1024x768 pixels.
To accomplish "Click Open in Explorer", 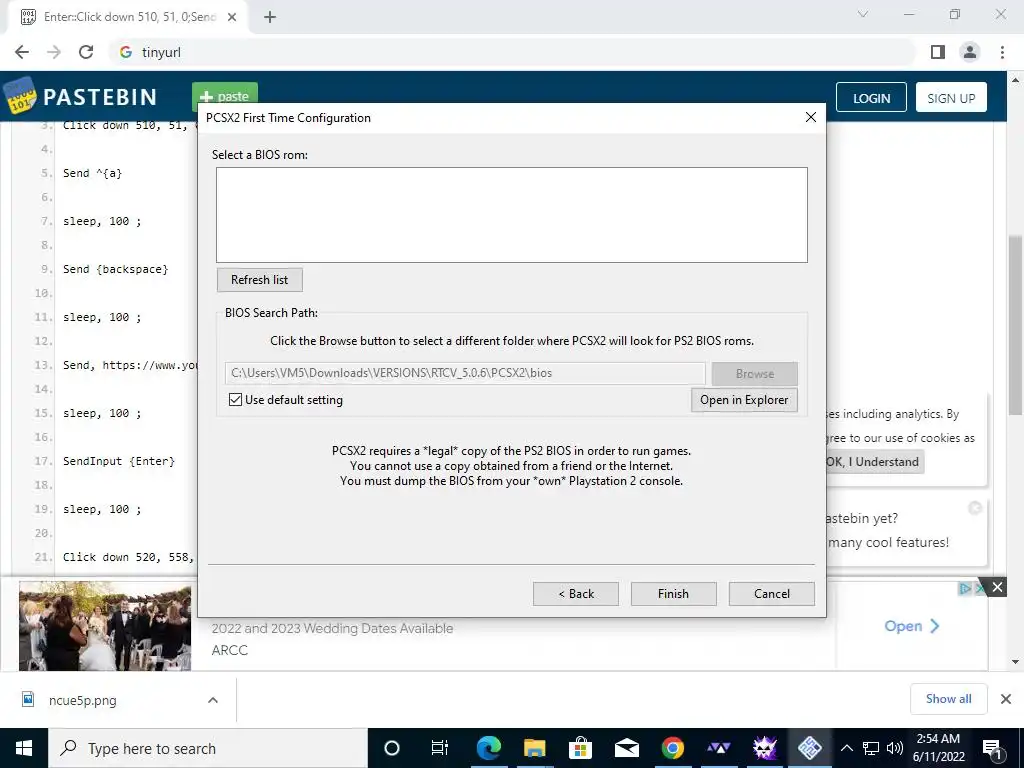I will 744,400.
